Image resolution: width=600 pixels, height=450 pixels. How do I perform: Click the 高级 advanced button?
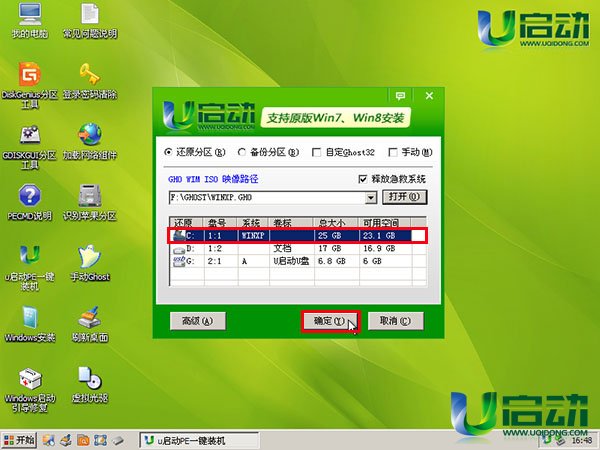point(197,321)
